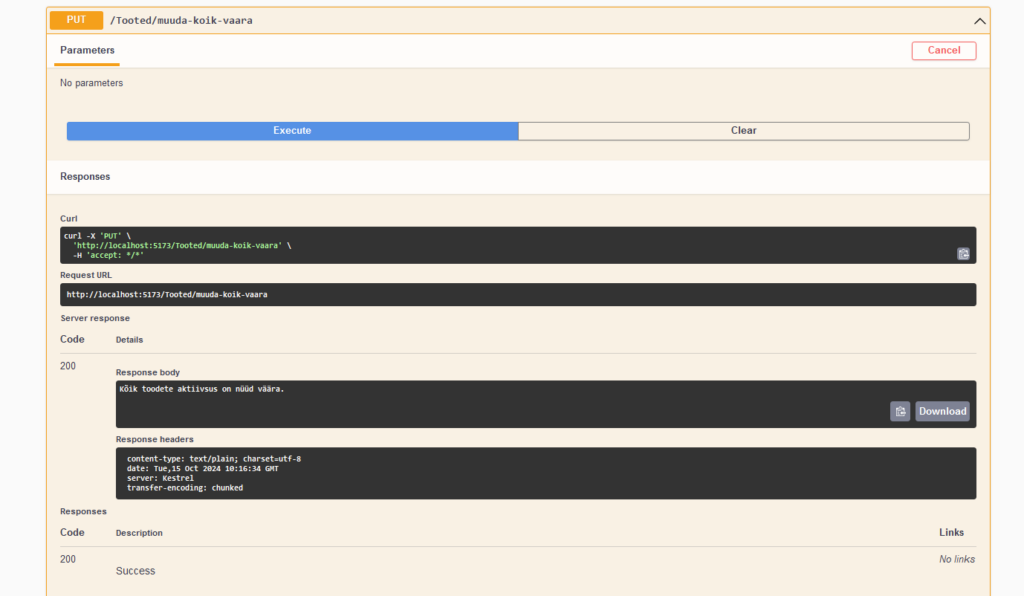The width and height of the screenshot is (1024, 596).
Task: Download the response body
Action: coord(942,411)
